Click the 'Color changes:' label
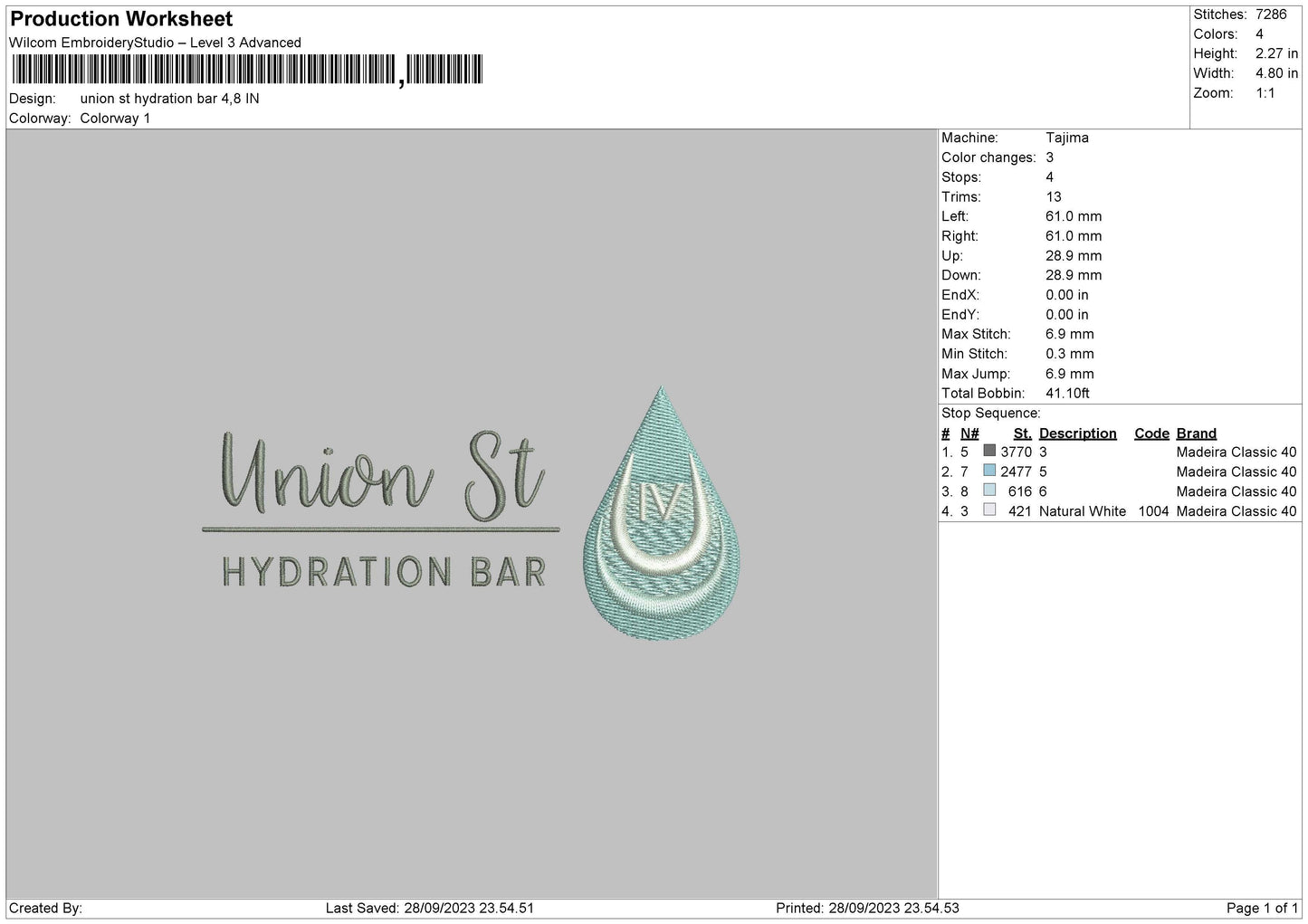The height and width of the screenshot is (924, 1308). (x=988, y=157)
